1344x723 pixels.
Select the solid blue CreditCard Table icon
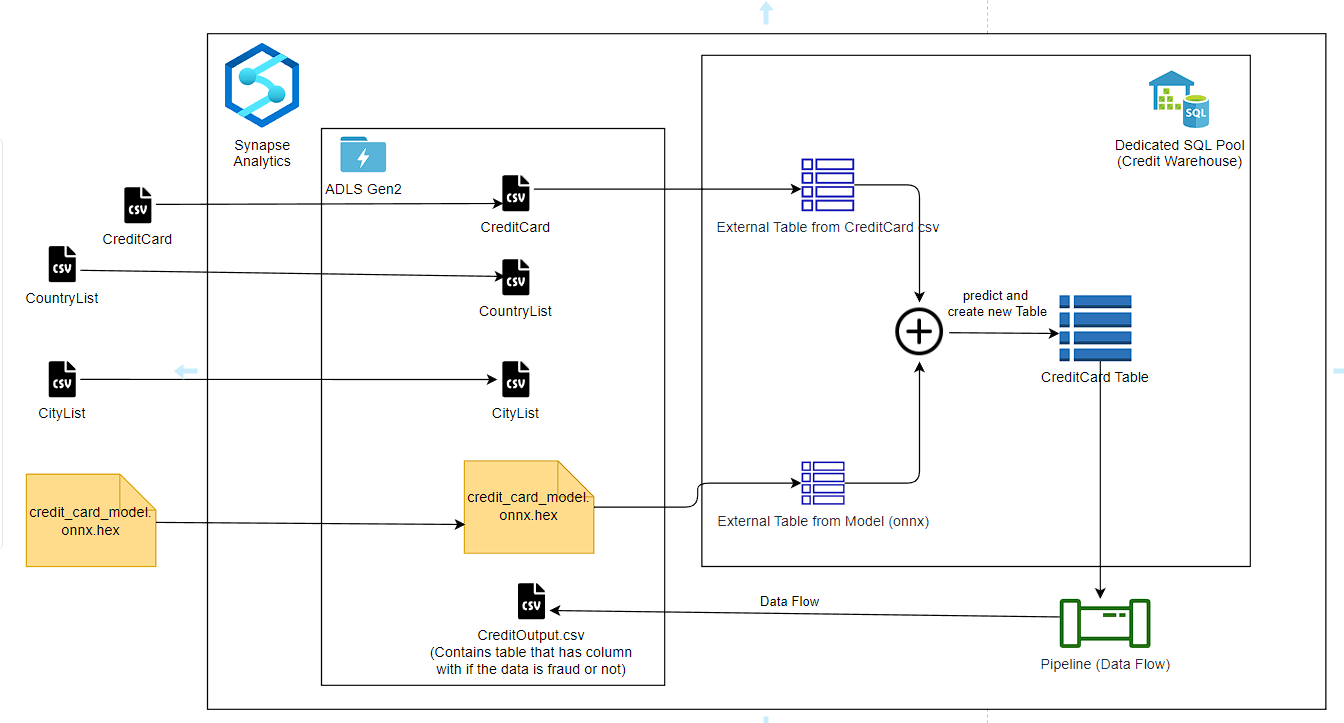click(1095, 328)
